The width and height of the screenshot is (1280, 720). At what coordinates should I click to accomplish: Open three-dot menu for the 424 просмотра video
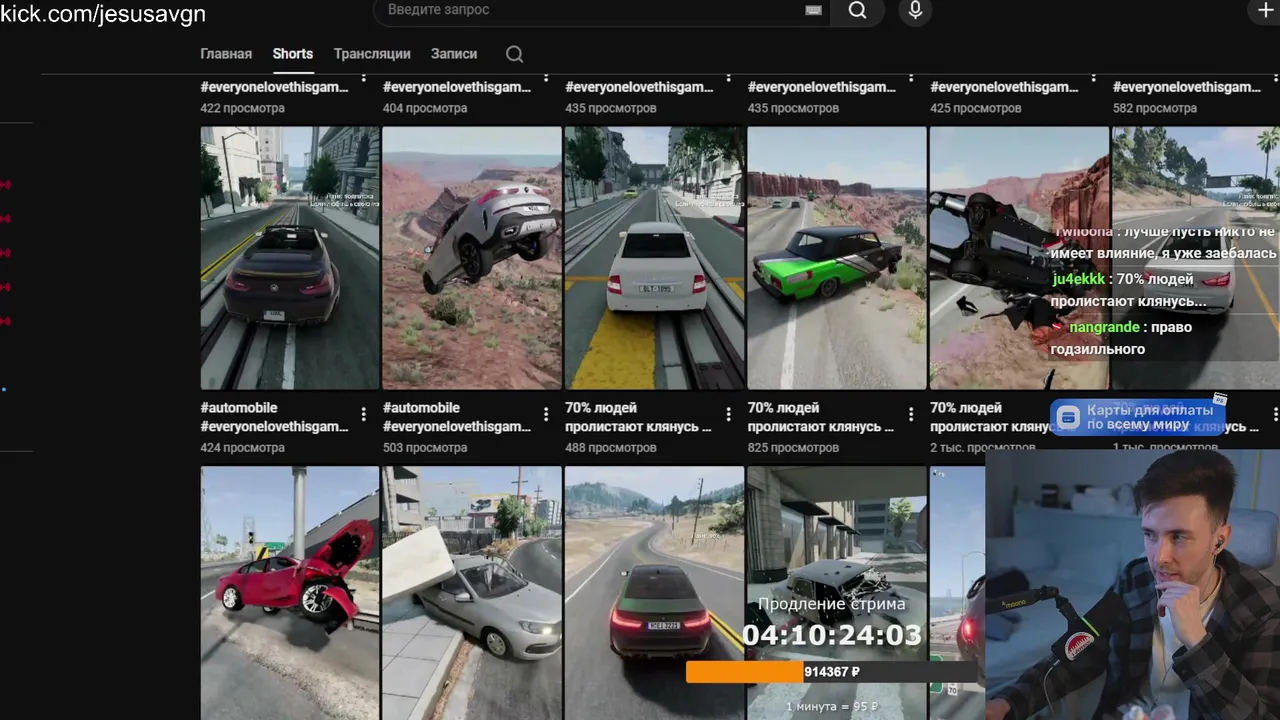click(x=363, y=414)
